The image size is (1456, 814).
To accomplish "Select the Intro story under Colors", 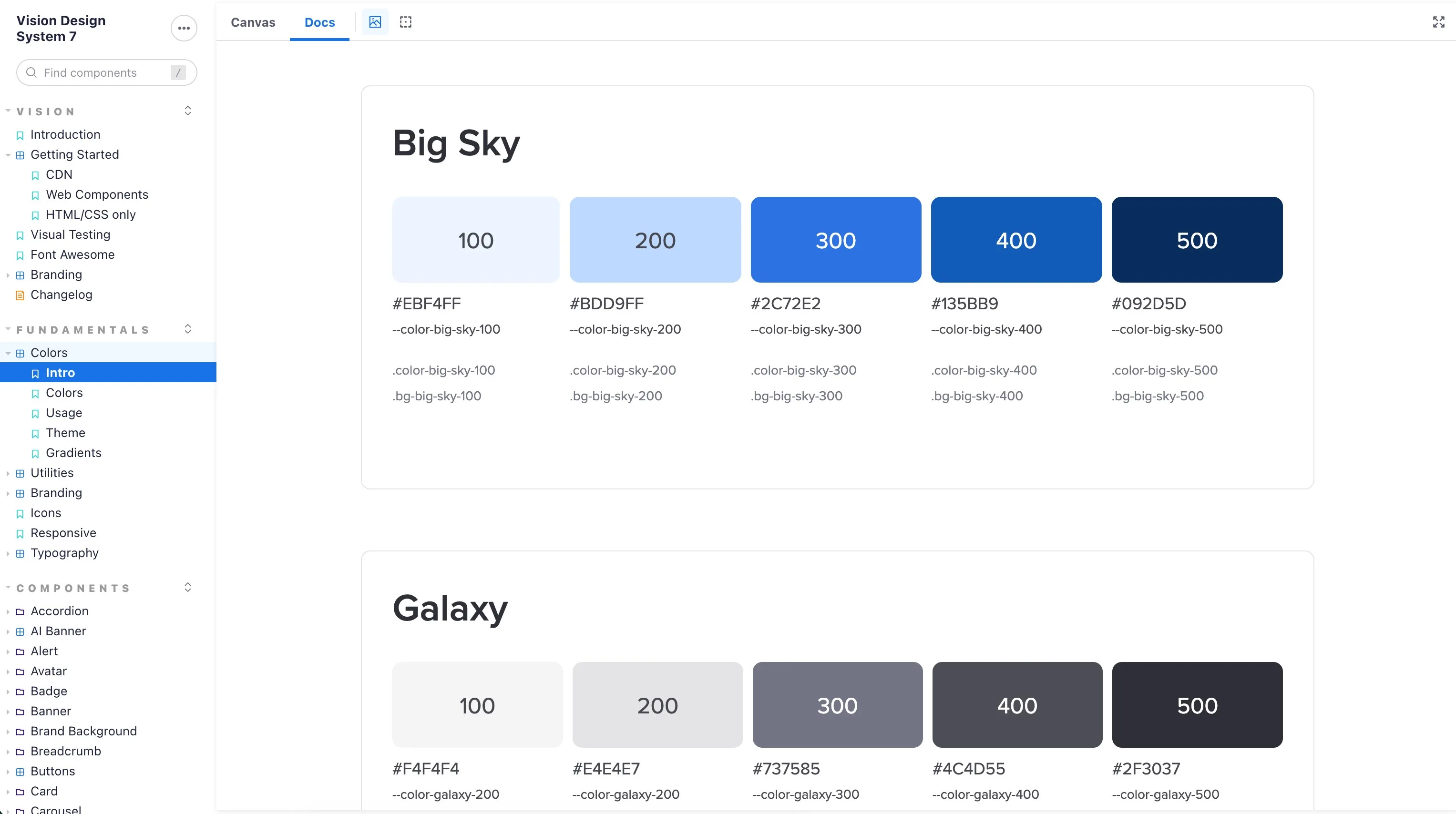I will tap(108, 373).
